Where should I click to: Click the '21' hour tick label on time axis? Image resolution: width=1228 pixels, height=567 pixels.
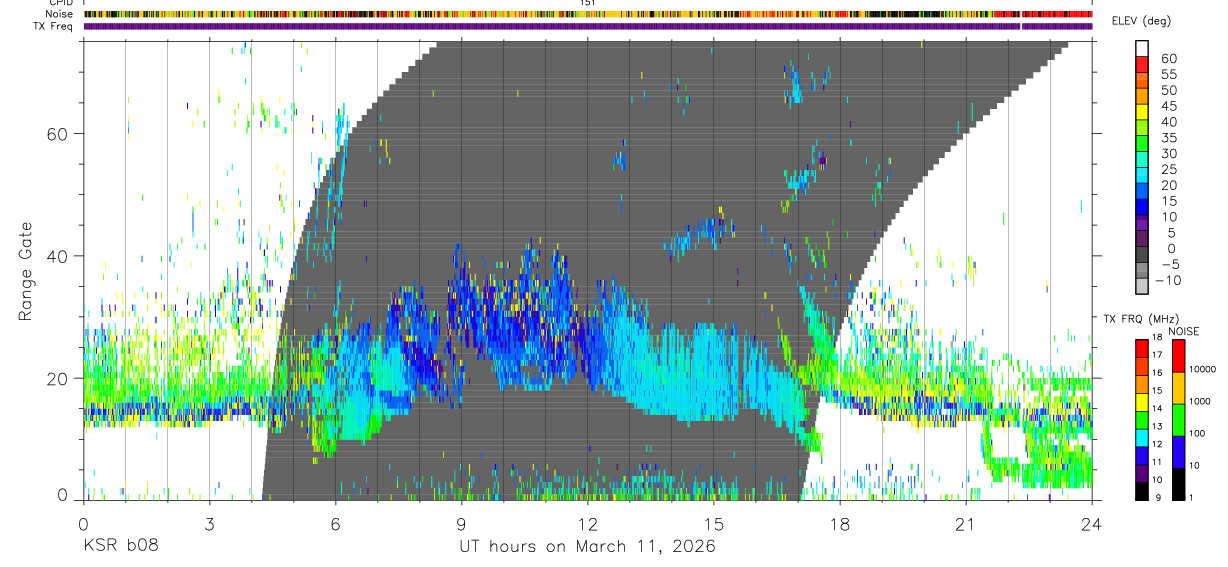[x=966, y=524]
